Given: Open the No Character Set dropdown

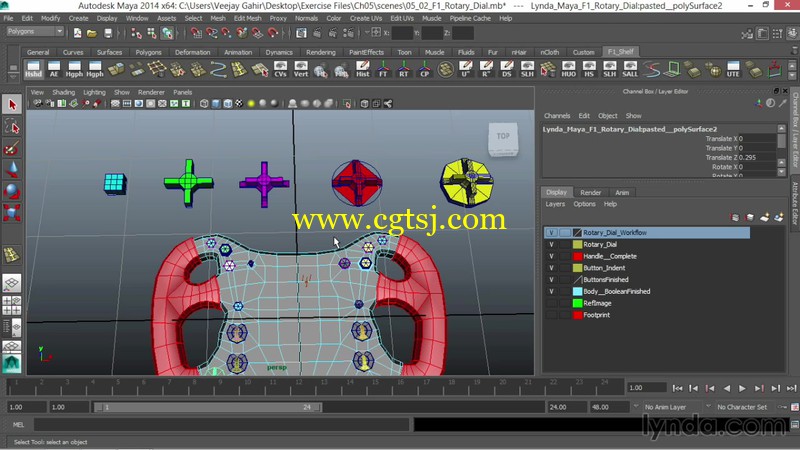Looking at the screenshot, I should pyautogui.click(x=744, y=407).
